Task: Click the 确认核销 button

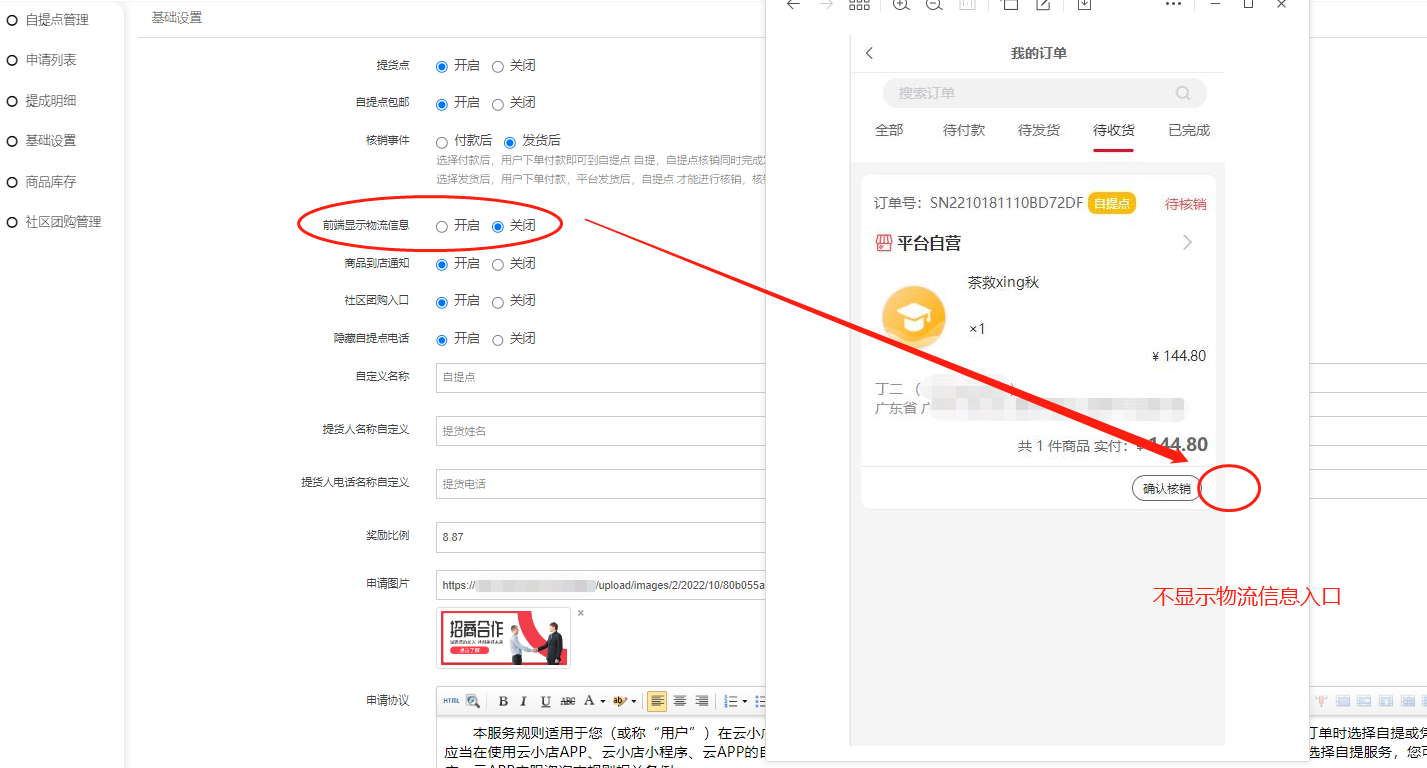Action: click(1166, 488)
